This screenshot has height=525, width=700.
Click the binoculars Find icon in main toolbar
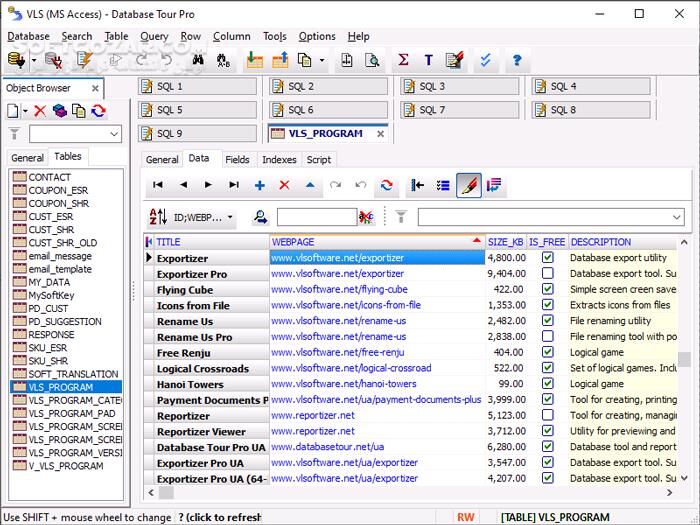click(198, 61)
